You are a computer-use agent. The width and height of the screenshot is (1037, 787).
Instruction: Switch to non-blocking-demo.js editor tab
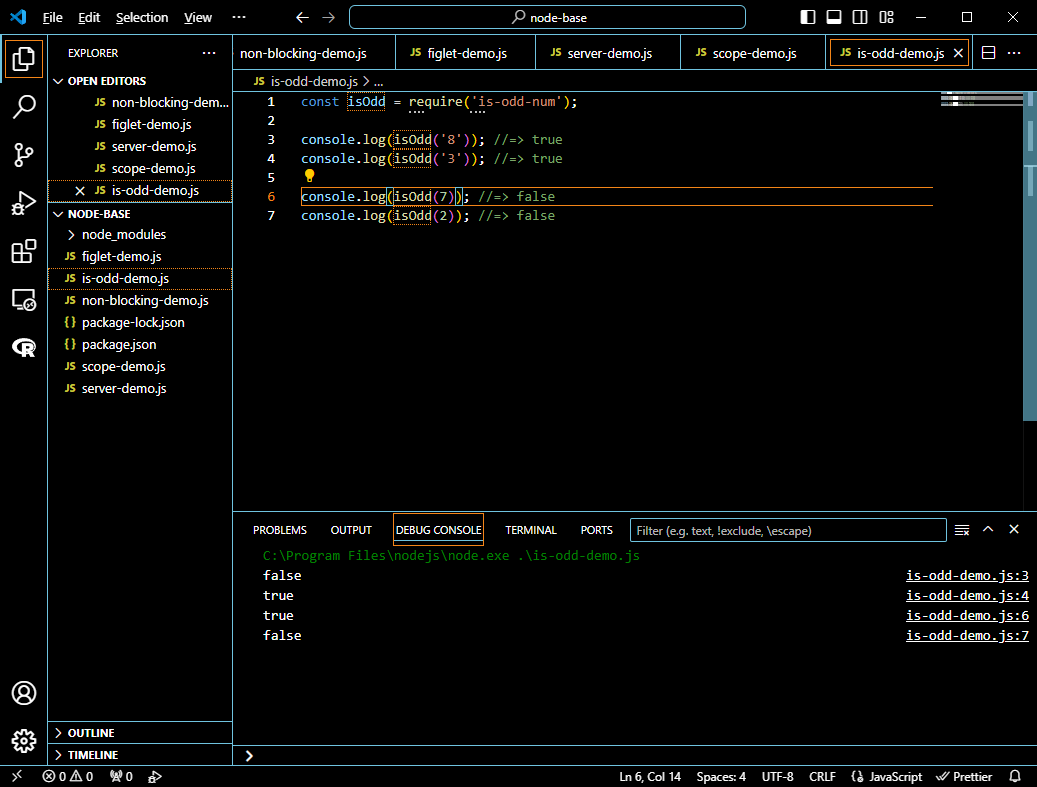(x=313, y=53)
